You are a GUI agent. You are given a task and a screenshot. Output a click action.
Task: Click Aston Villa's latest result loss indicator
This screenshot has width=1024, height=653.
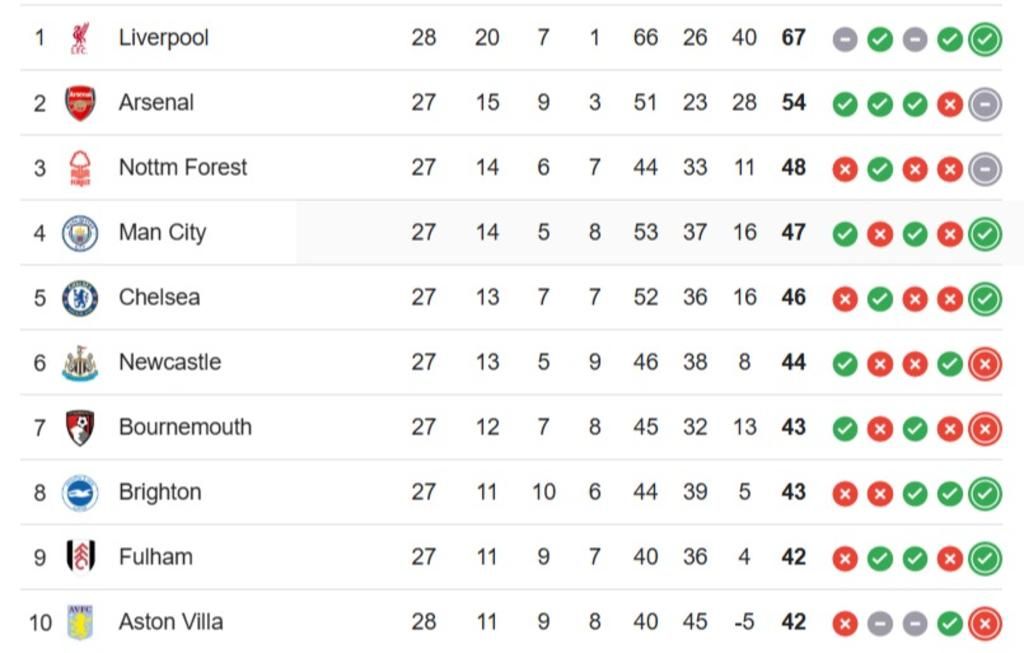click(x=985, y=624)
